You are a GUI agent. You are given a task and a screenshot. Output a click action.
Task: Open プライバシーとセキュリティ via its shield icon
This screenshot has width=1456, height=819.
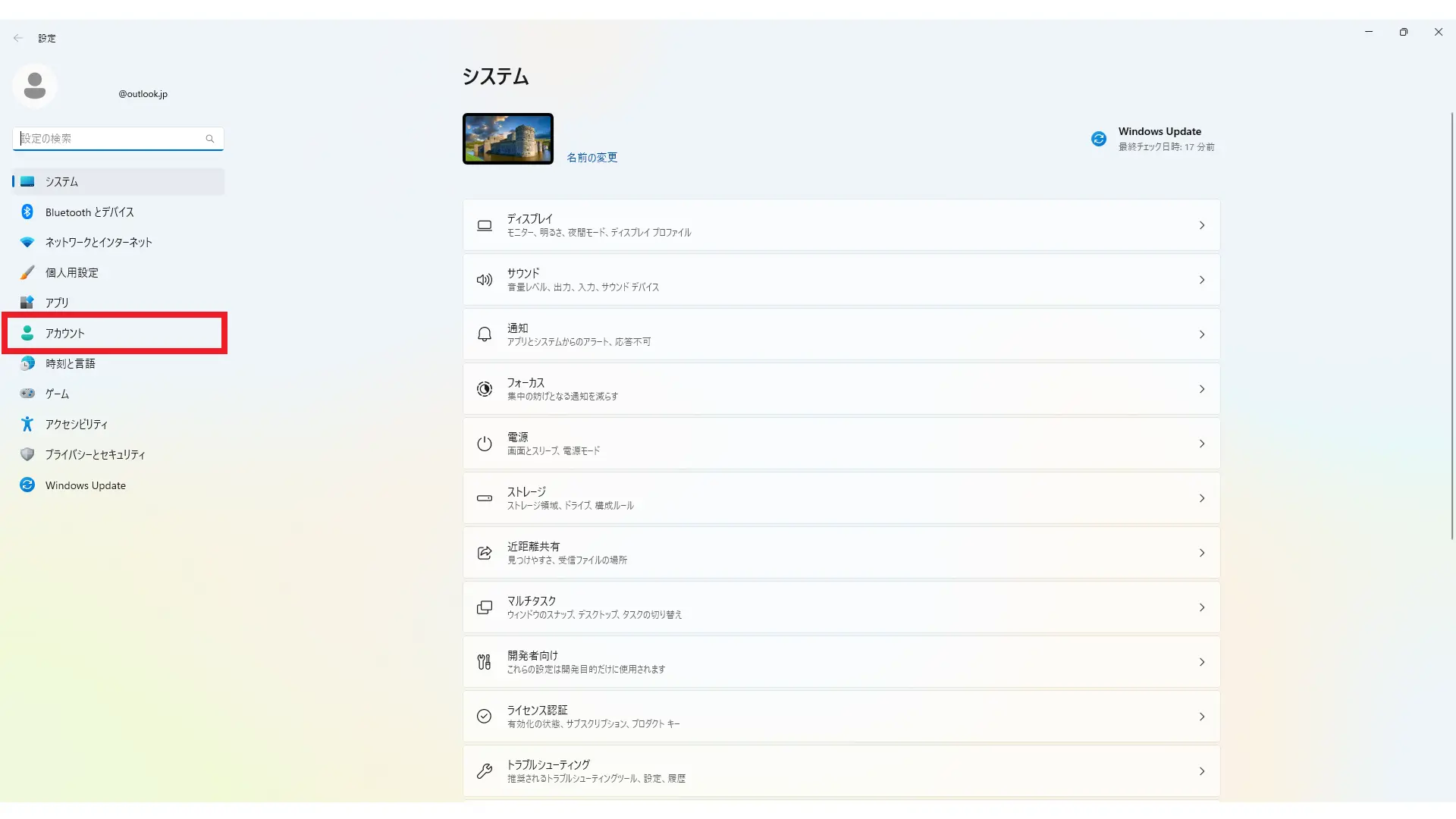point(27,454)
